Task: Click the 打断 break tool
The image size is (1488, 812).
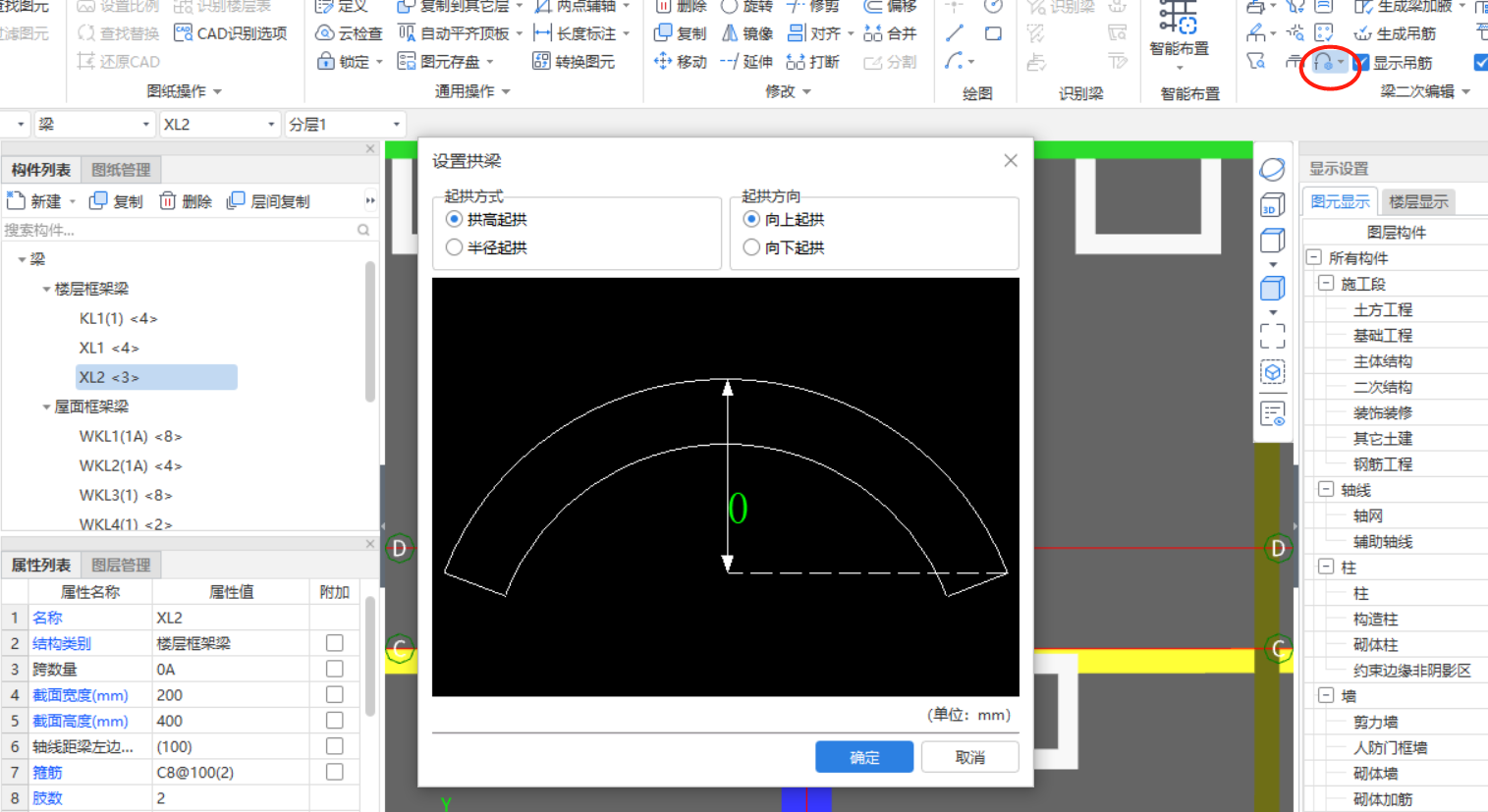Action: 813,61
